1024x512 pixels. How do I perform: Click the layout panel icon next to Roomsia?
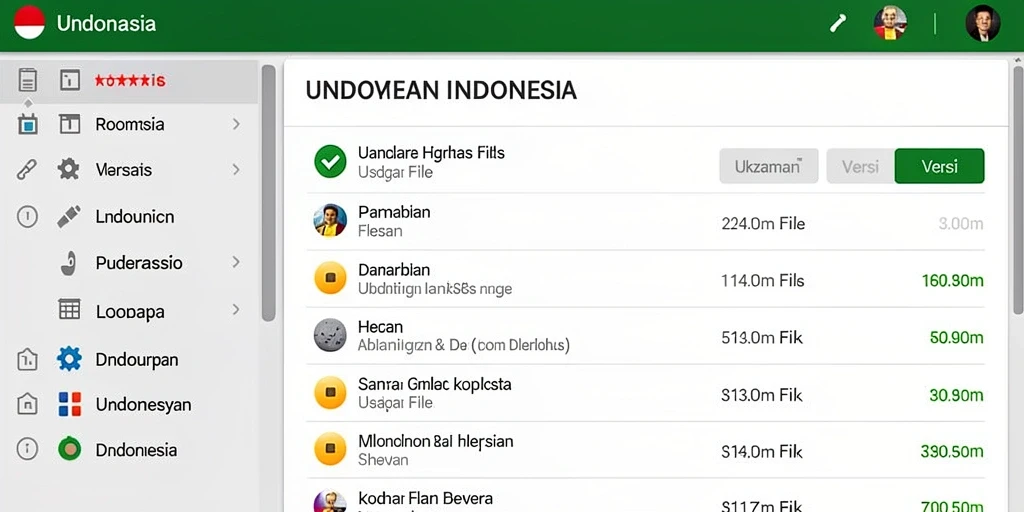pyautogui.click(x=69, y=124)
